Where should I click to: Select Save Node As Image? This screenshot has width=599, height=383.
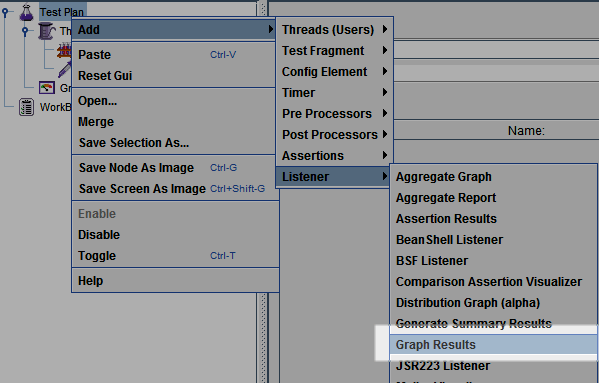(175, 168)
